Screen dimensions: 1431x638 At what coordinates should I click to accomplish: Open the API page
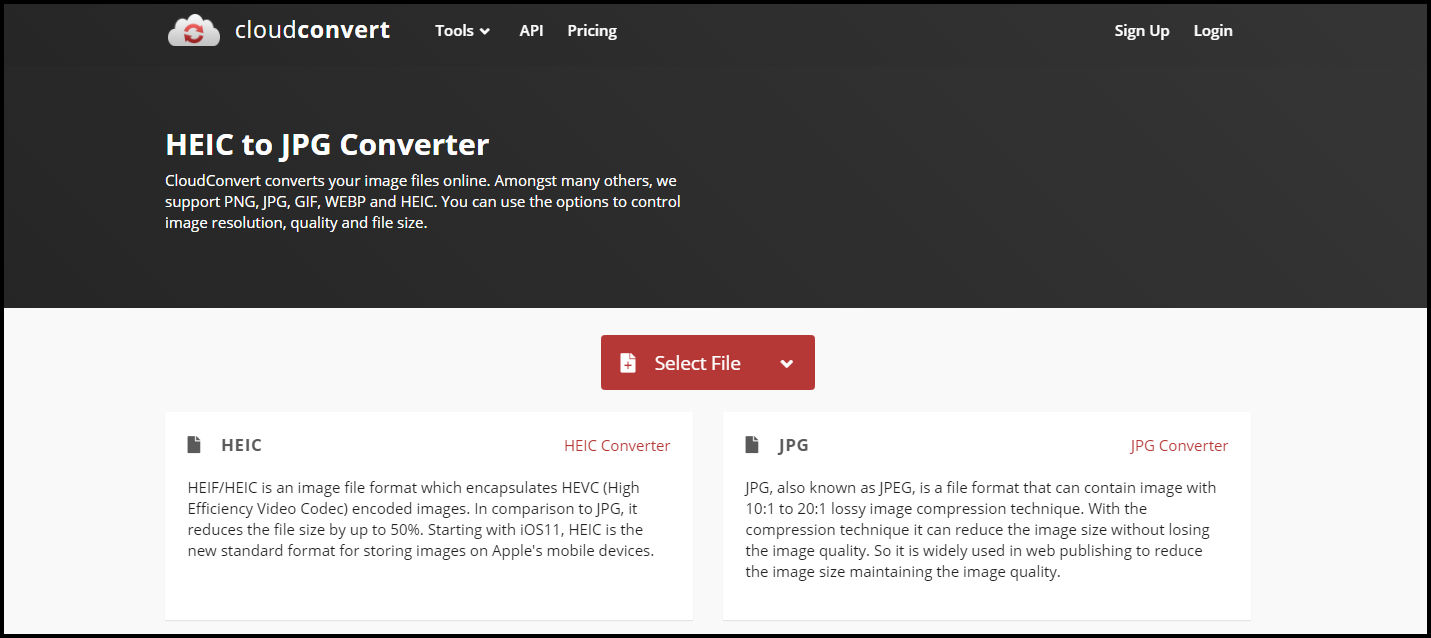click(x=531, y=31)
